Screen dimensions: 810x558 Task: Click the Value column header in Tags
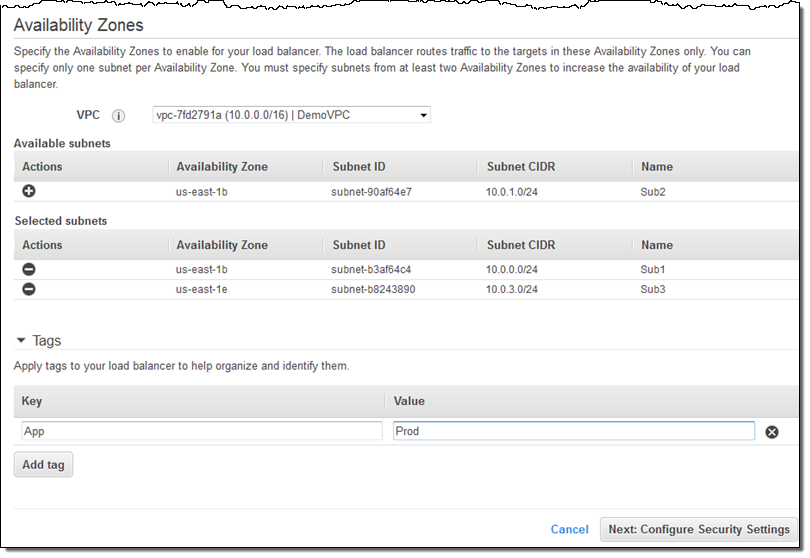(409, 401)
